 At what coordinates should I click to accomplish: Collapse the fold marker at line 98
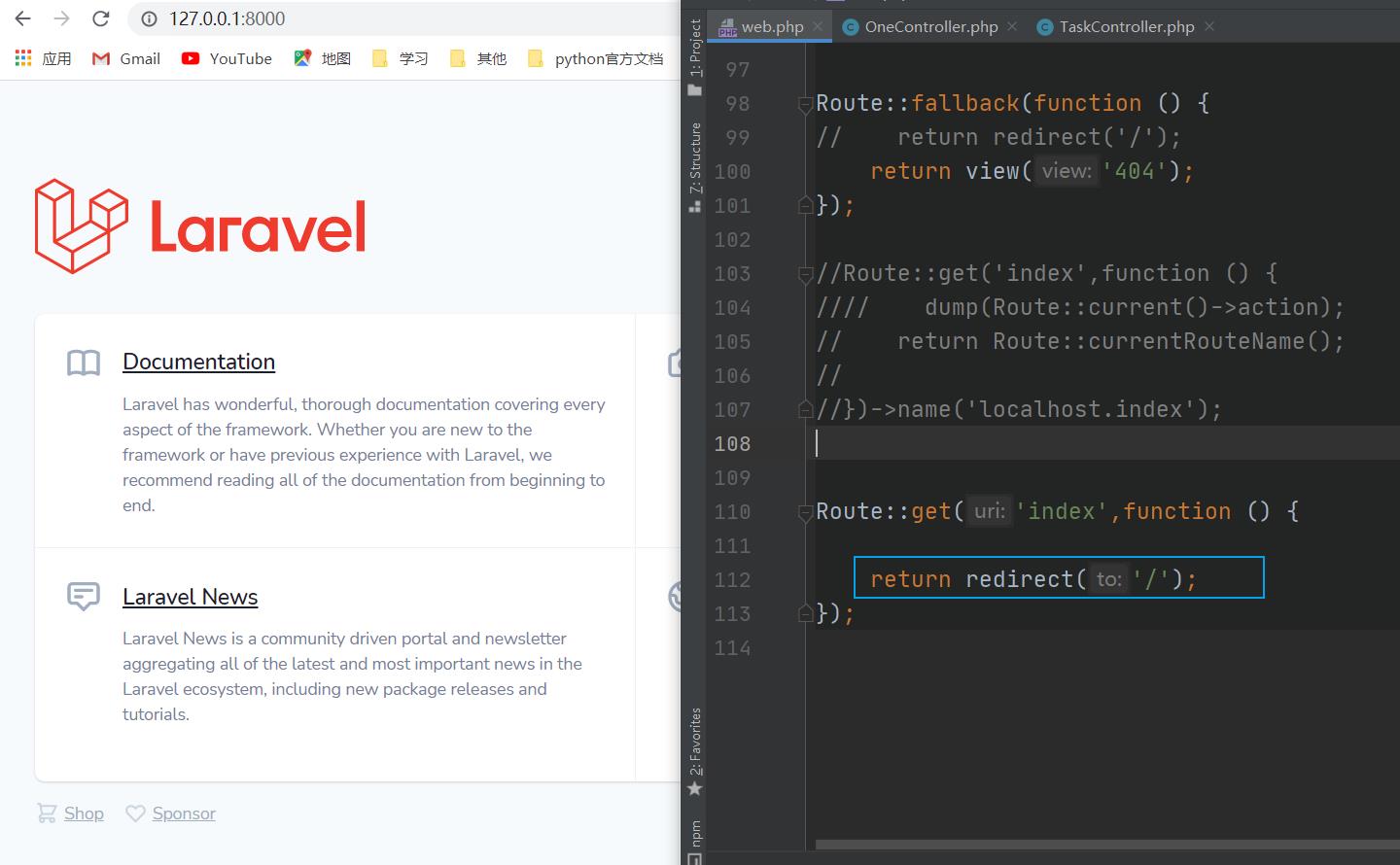805,104
